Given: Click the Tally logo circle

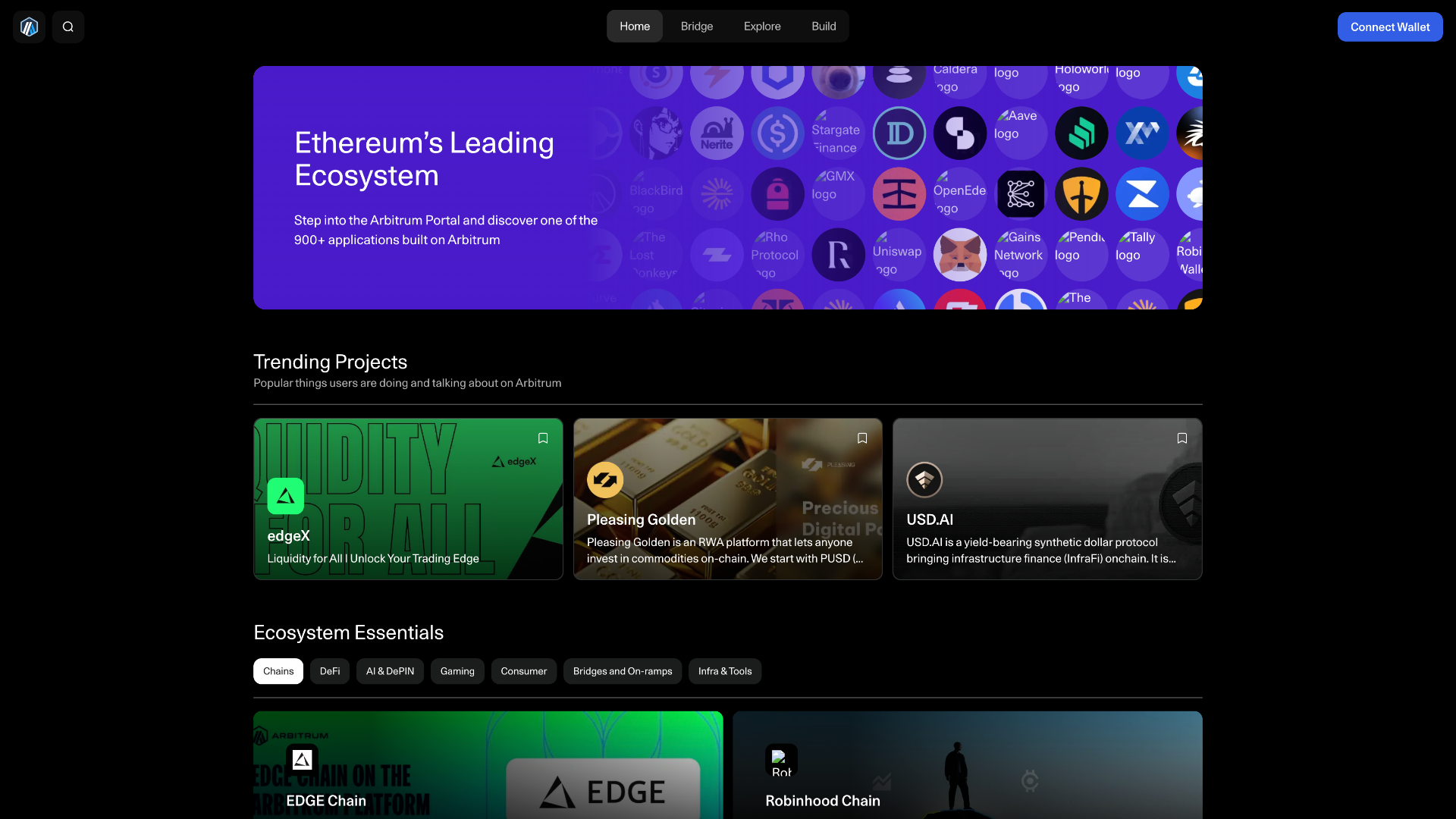Looking at the screenshot, I should (x=1142, y=255).
